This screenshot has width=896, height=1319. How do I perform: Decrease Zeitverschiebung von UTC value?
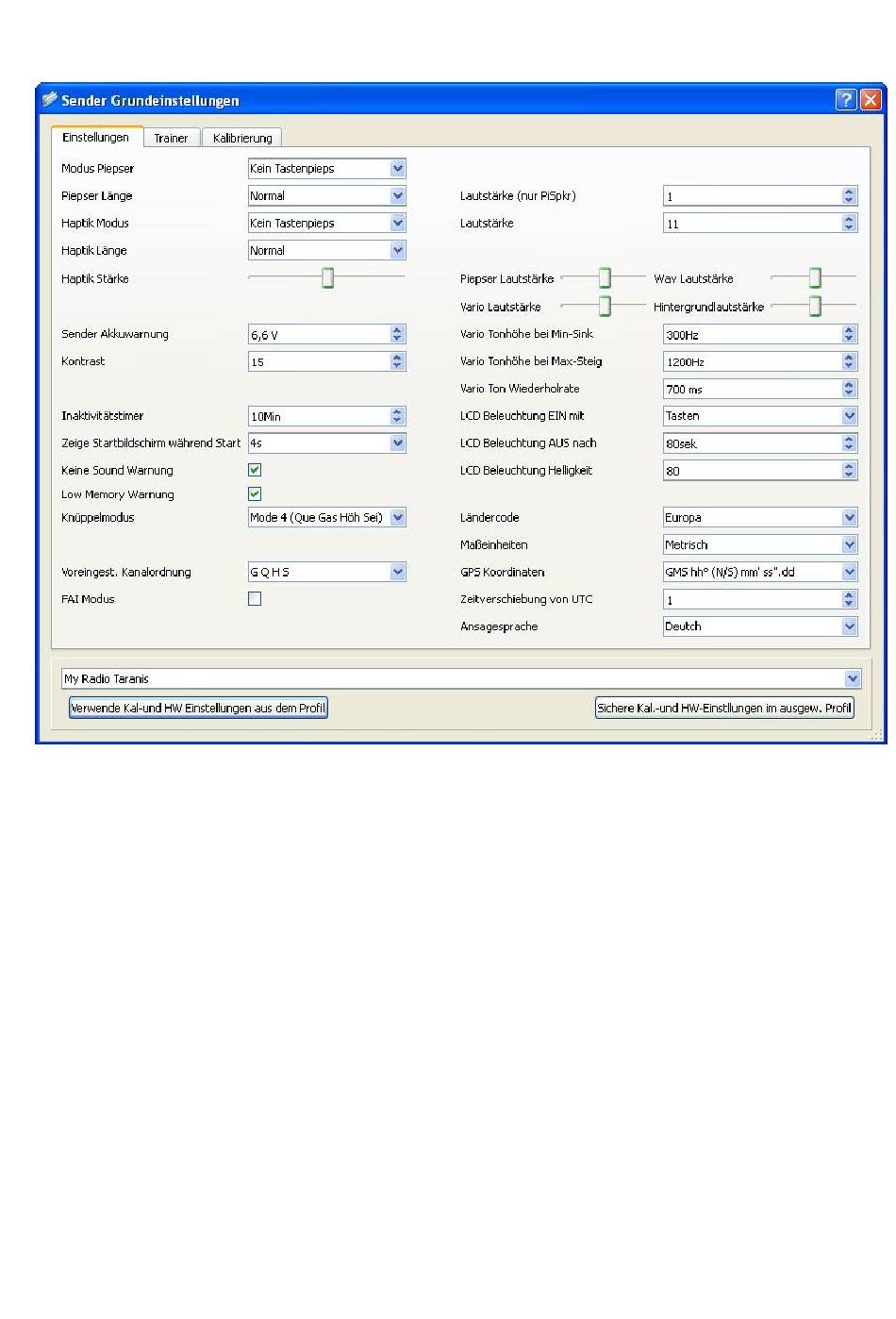849,604
